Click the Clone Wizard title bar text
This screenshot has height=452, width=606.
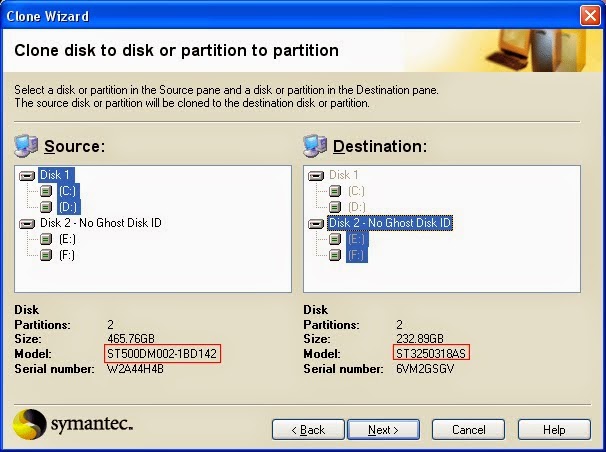[x=48, y=16]
